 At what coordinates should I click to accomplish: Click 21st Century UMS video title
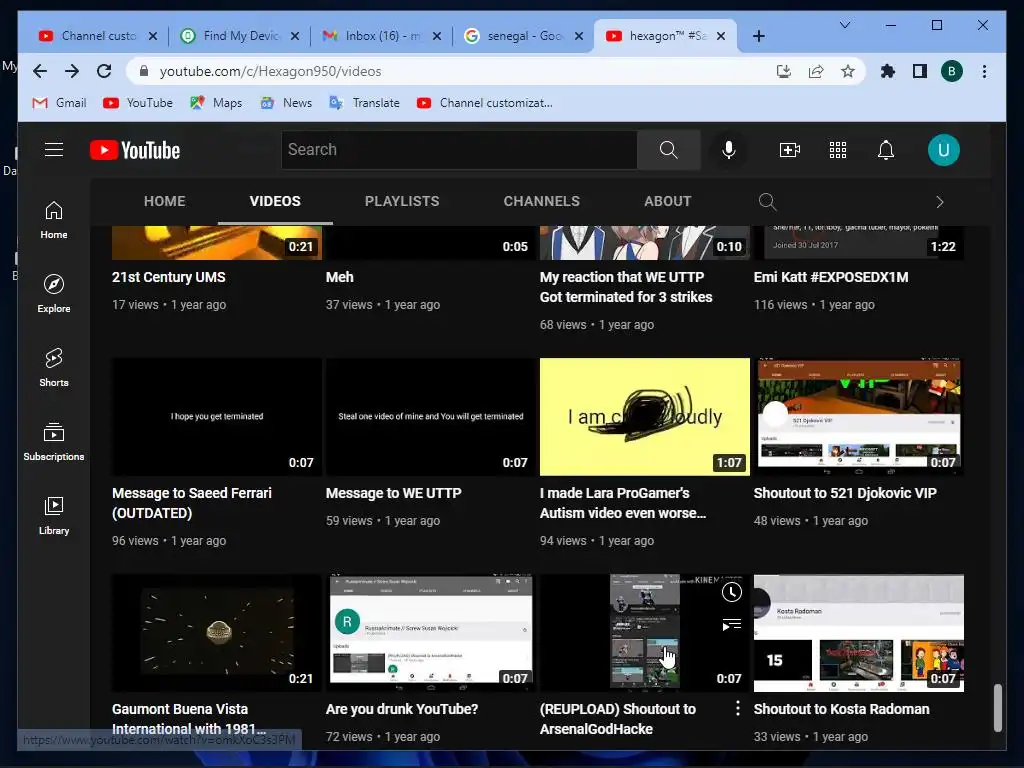pos(168,277)
